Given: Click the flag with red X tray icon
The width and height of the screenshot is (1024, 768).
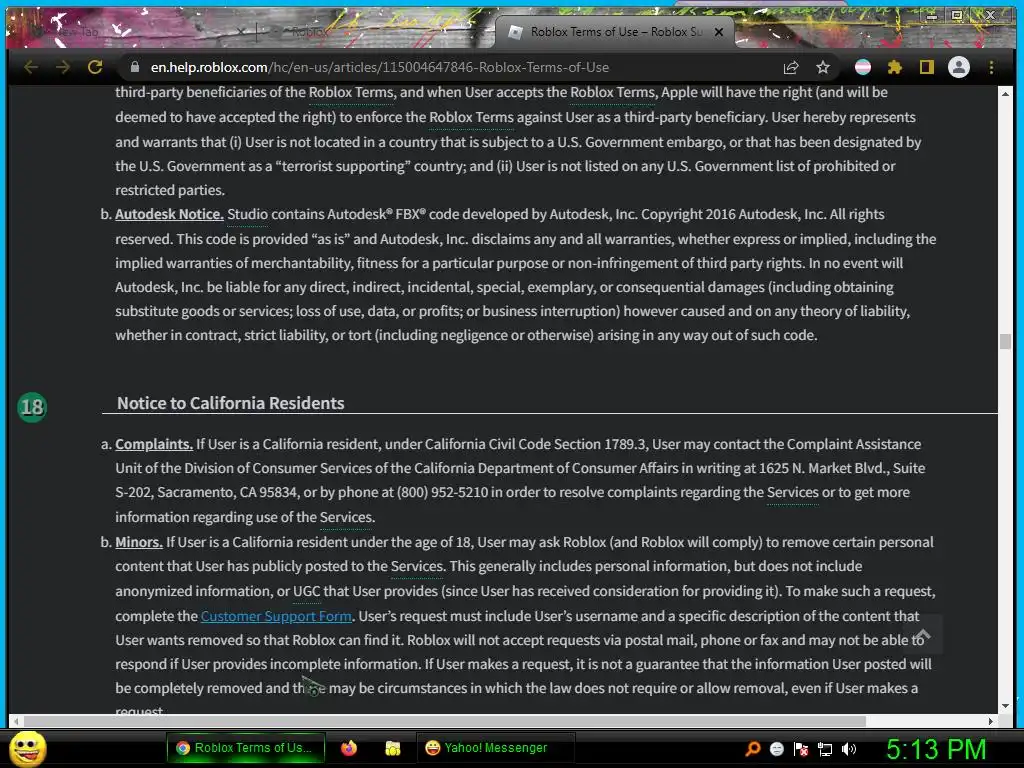Looking at the screenshot, I should tap(801, 749).
